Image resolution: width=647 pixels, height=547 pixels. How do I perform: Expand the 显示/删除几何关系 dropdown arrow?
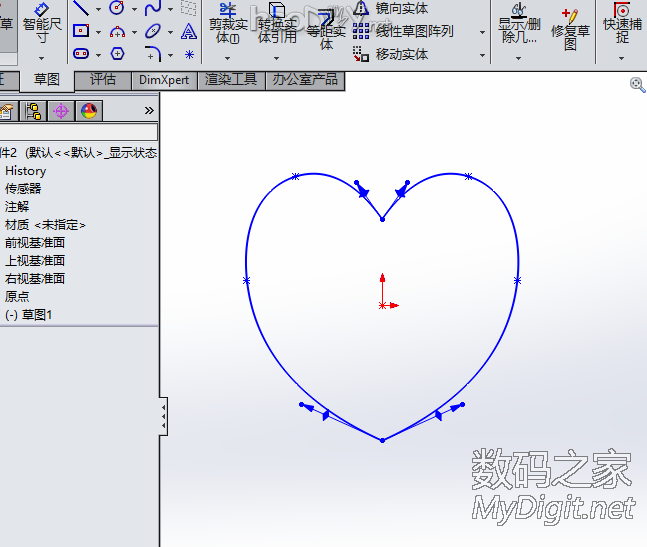(x=518, y=58)
